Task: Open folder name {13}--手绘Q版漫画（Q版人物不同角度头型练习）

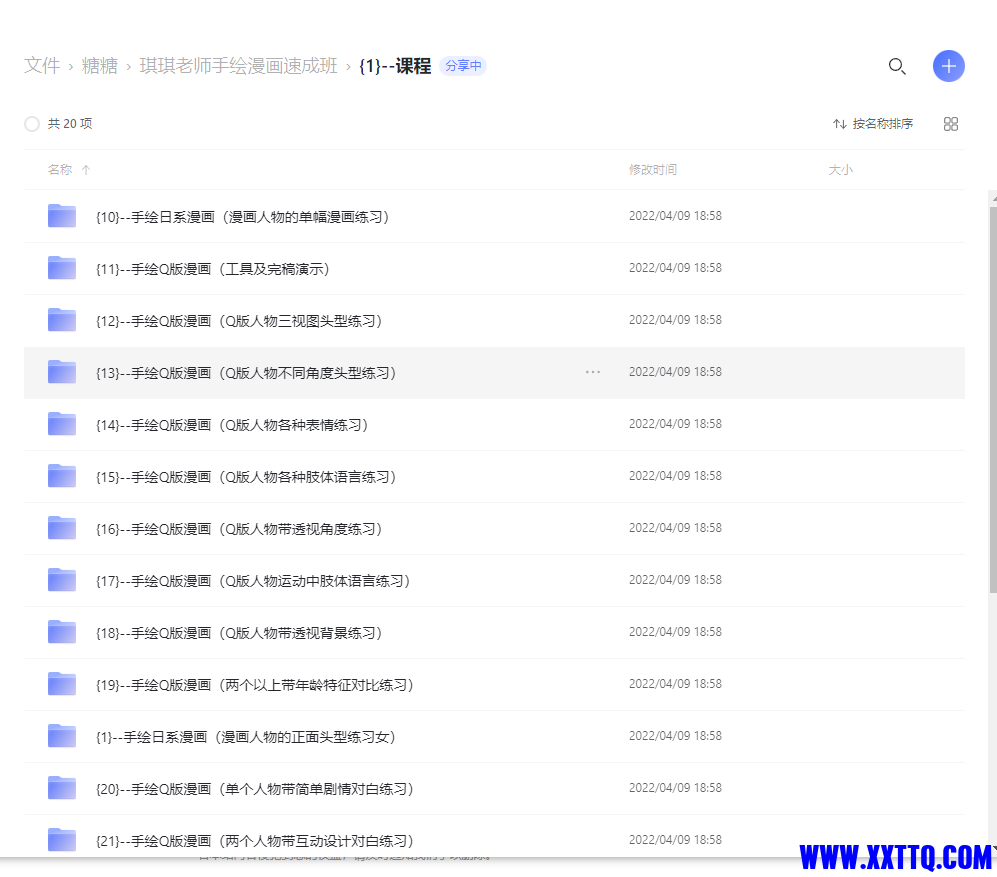Action: coord(246,373)
